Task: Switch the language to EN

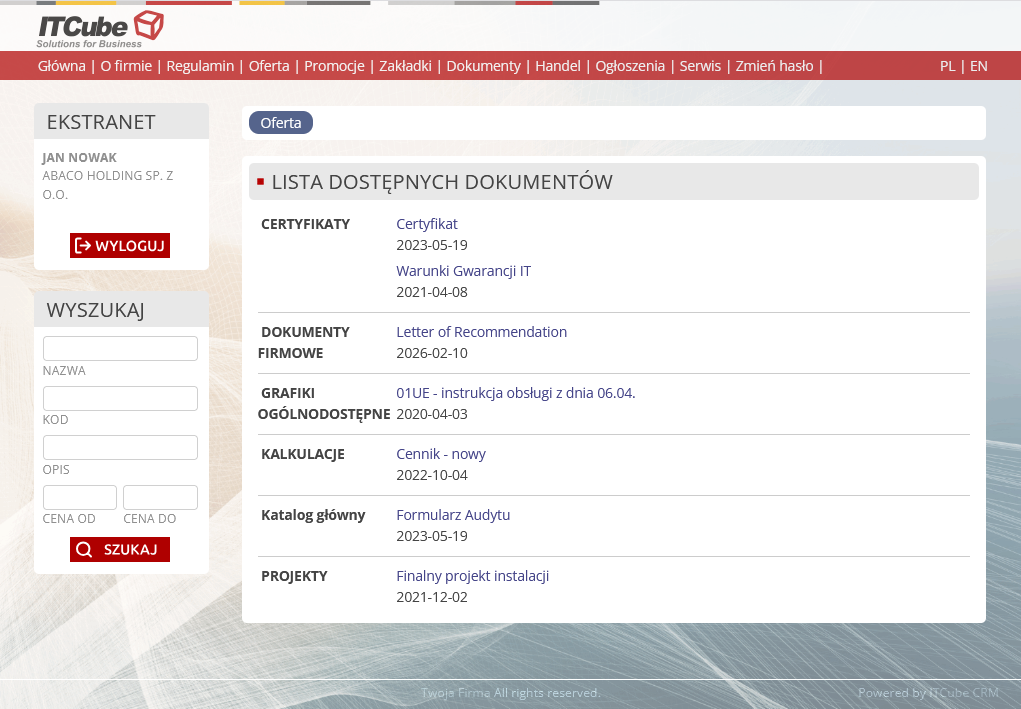Action: tap(978, 66)
